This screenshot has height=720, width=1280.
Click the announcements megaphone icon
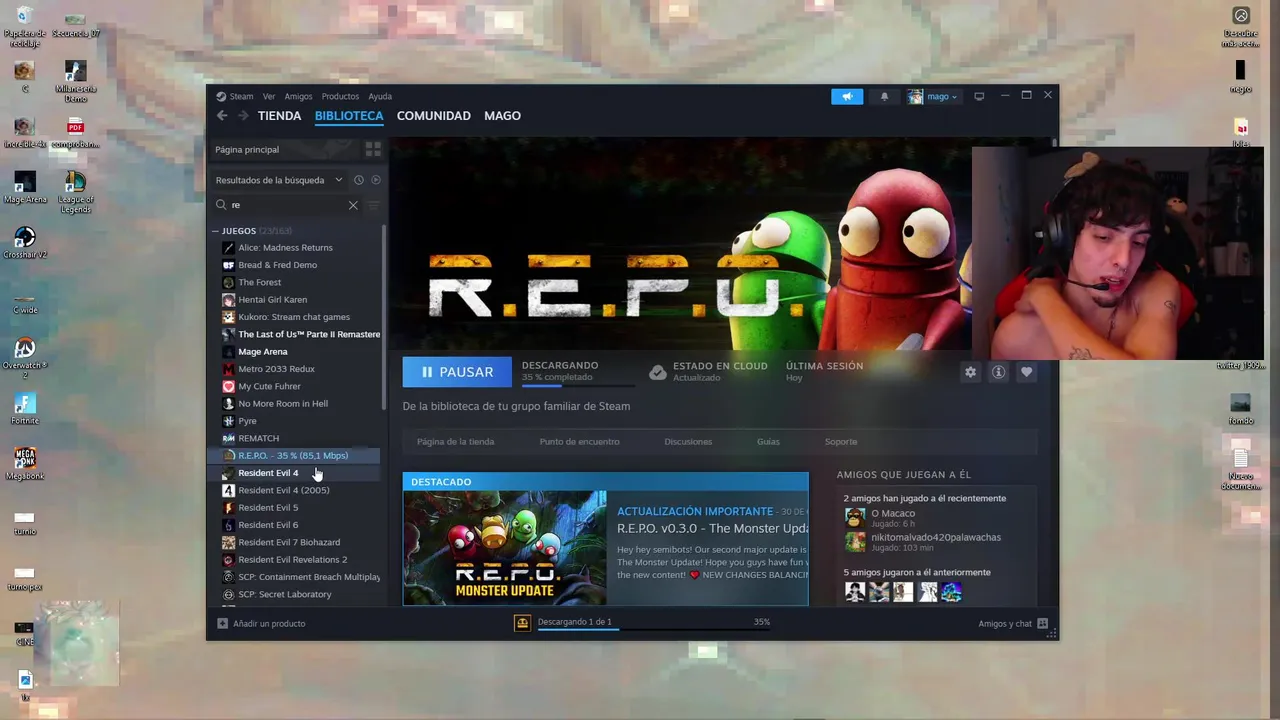coord(847,96)
